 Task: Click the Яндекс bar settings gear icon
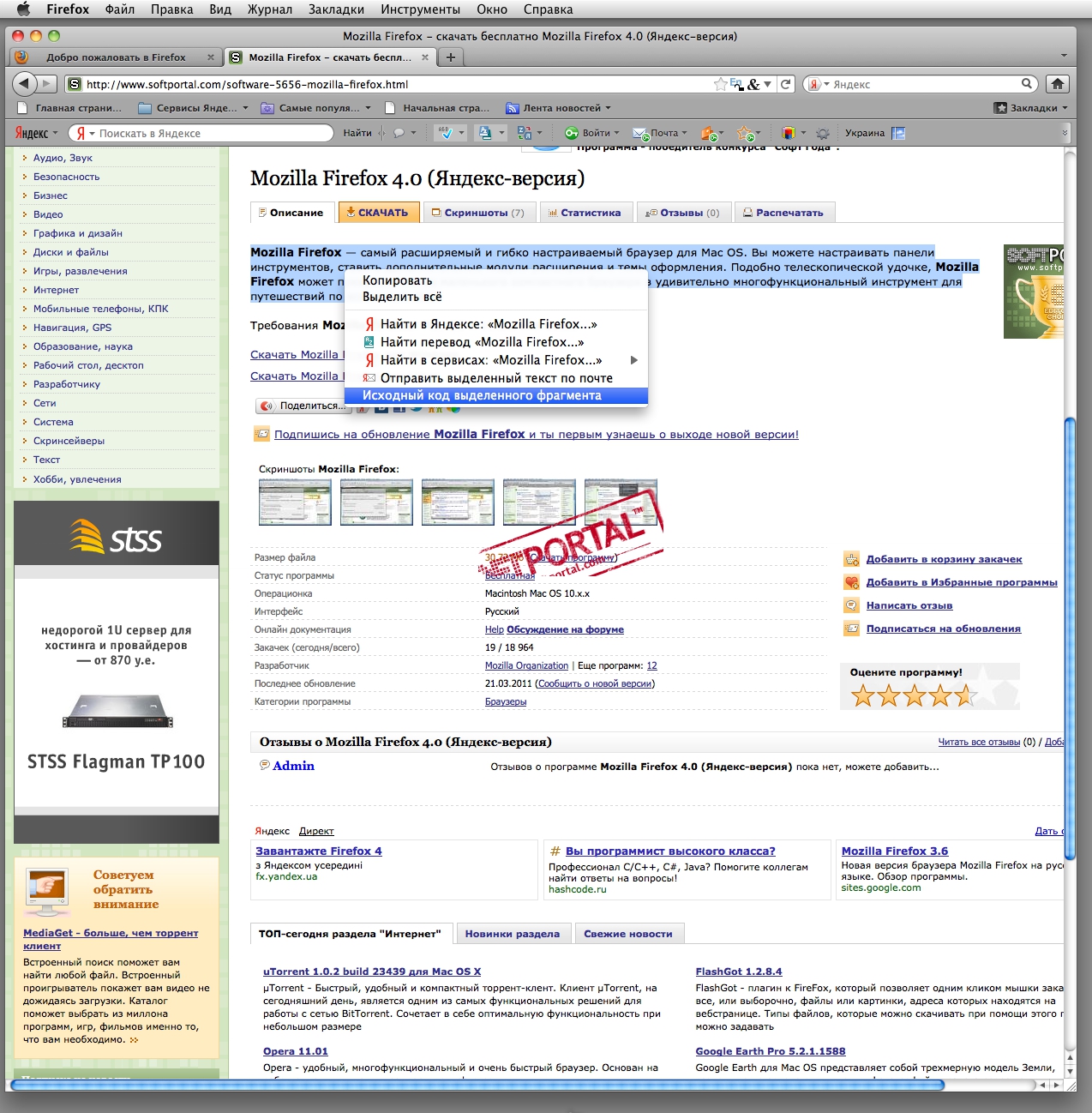tap(823, 133)
